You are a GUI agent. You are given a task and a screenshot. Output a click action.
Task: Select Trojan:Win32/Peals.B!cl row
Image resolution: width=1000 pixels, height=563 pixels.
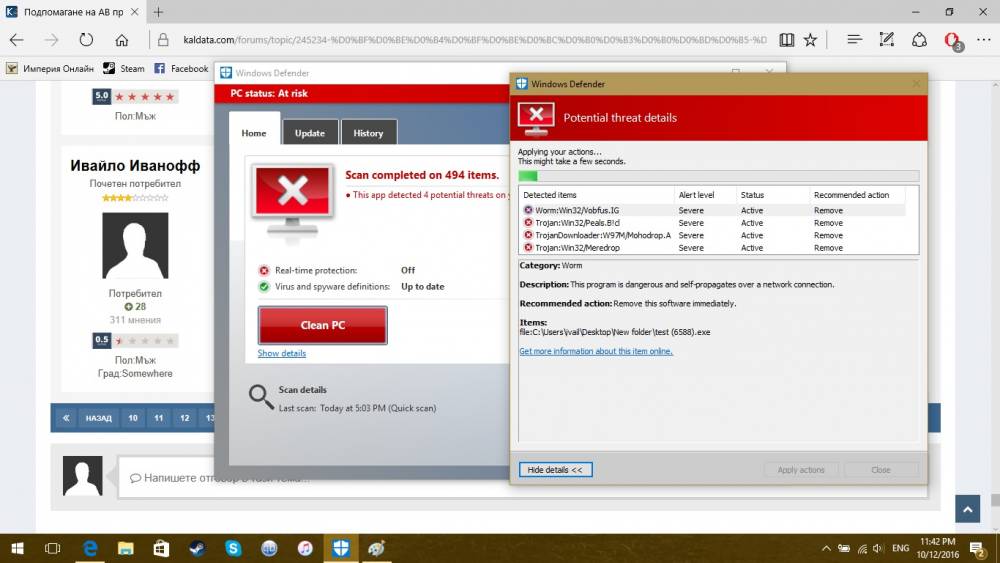pyautogui.click(x=714, y=223)
